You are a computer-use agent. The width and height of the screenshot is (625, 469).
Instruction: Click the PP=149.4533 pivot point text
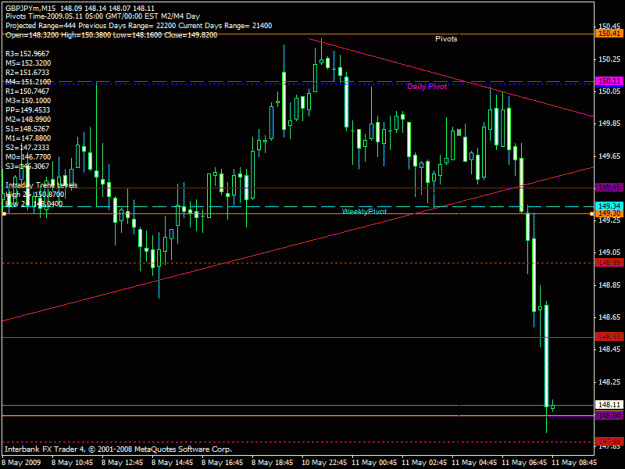pos(28,110)
